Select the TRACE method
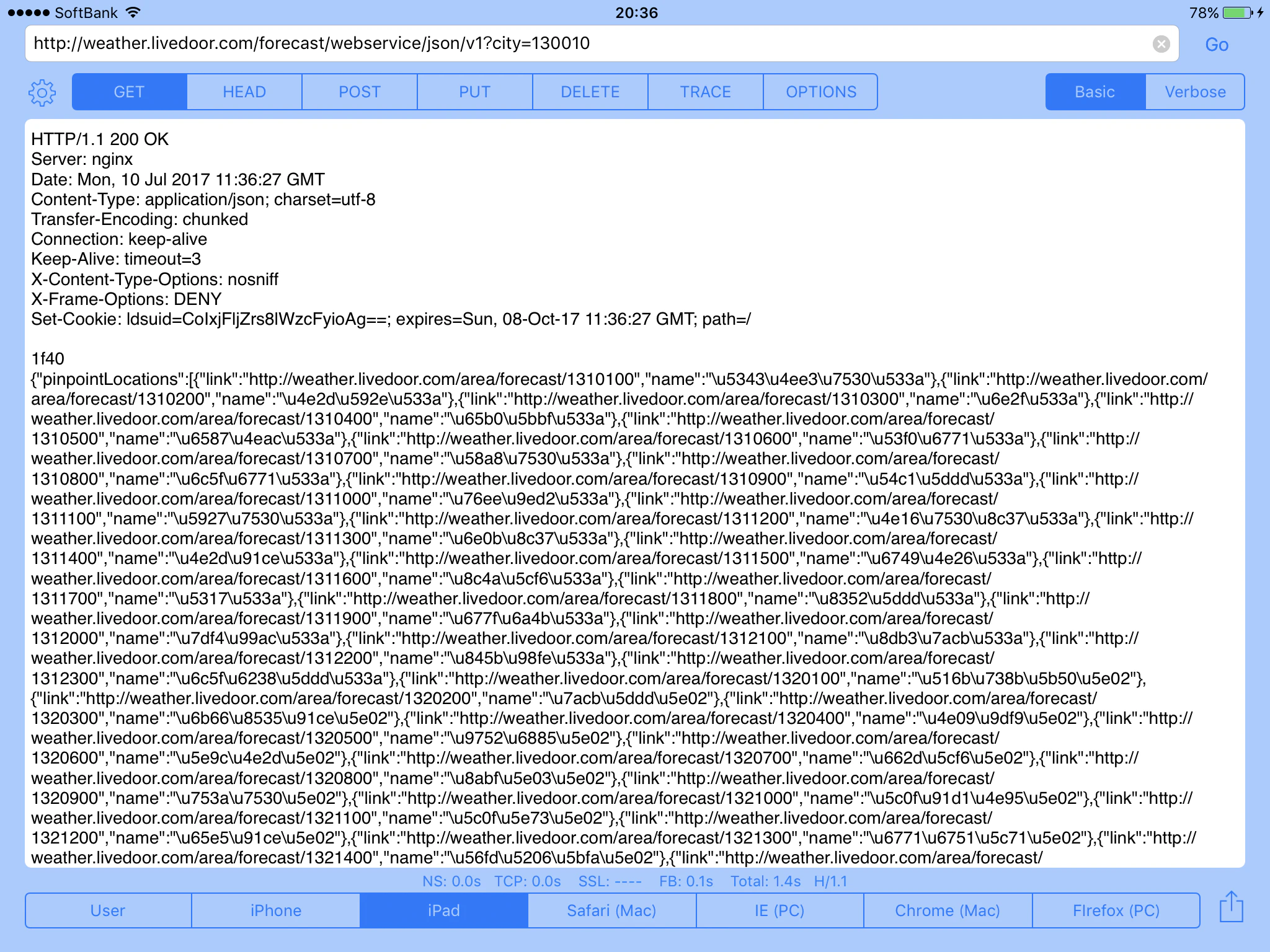The image size is (1270, 952). pyautogui.click(x=706, y=92)
